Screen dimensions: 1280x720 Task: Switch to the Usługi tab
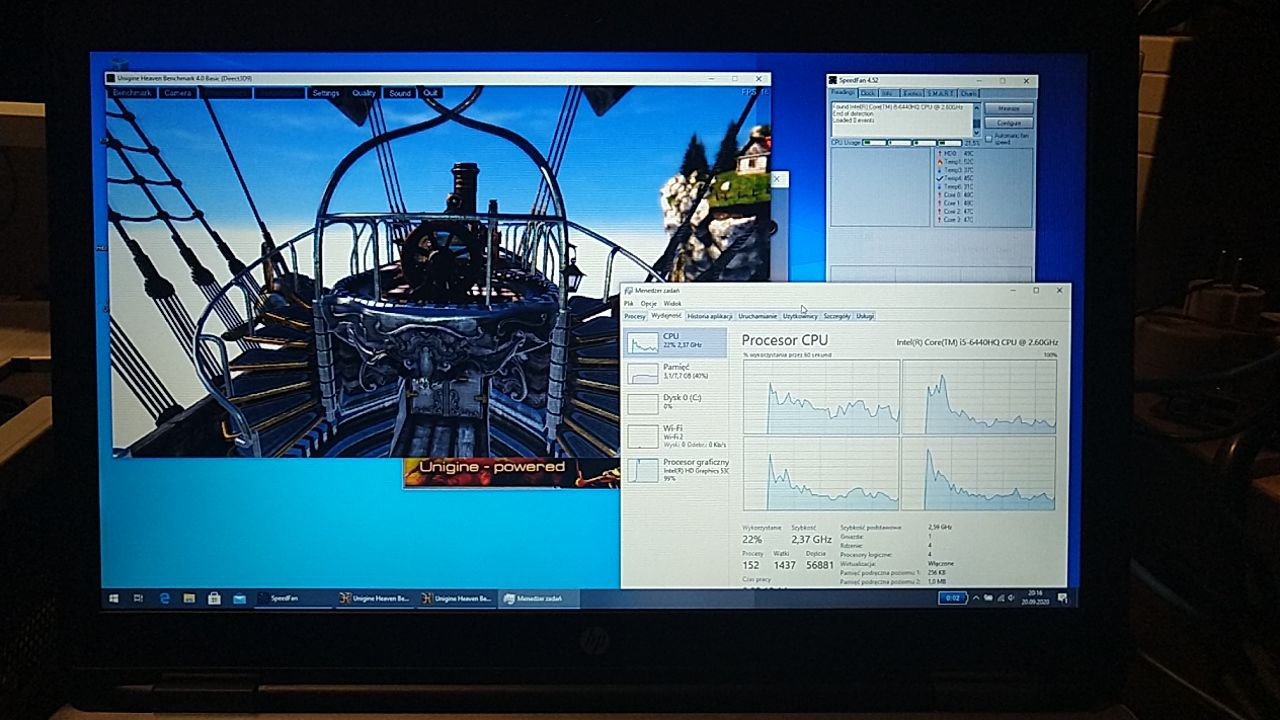[x=865, y=316]
